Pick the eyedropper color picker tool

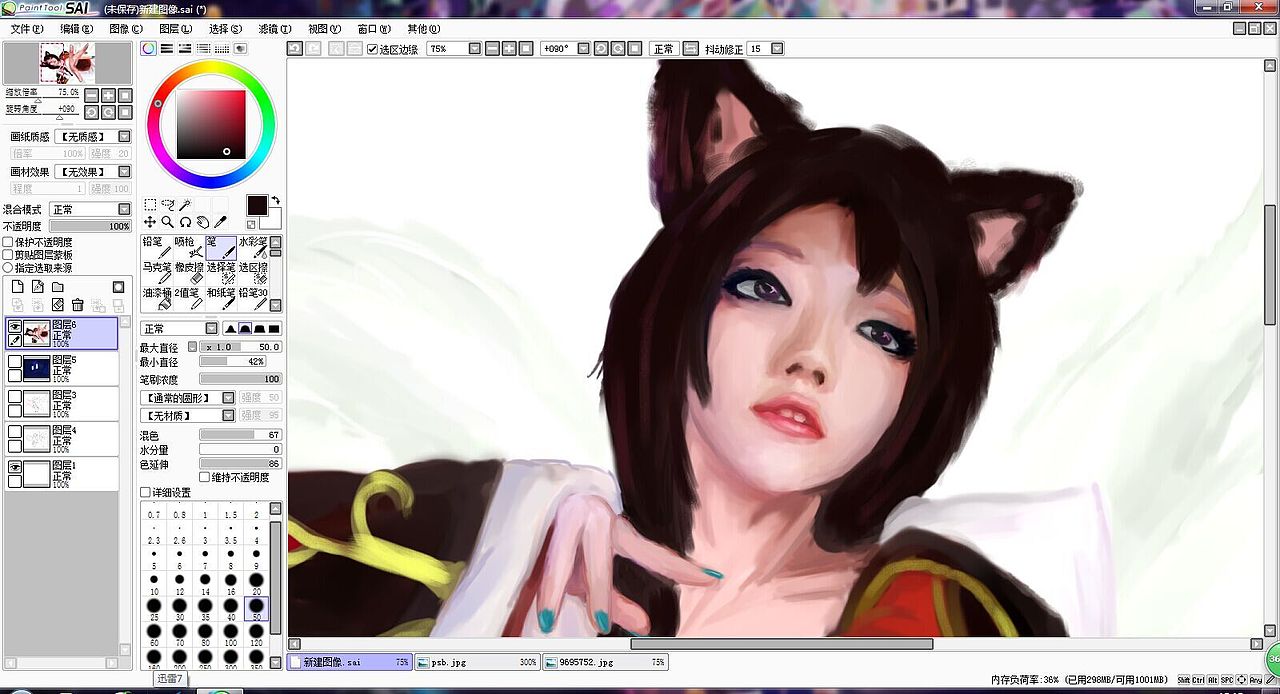point(221,222)
